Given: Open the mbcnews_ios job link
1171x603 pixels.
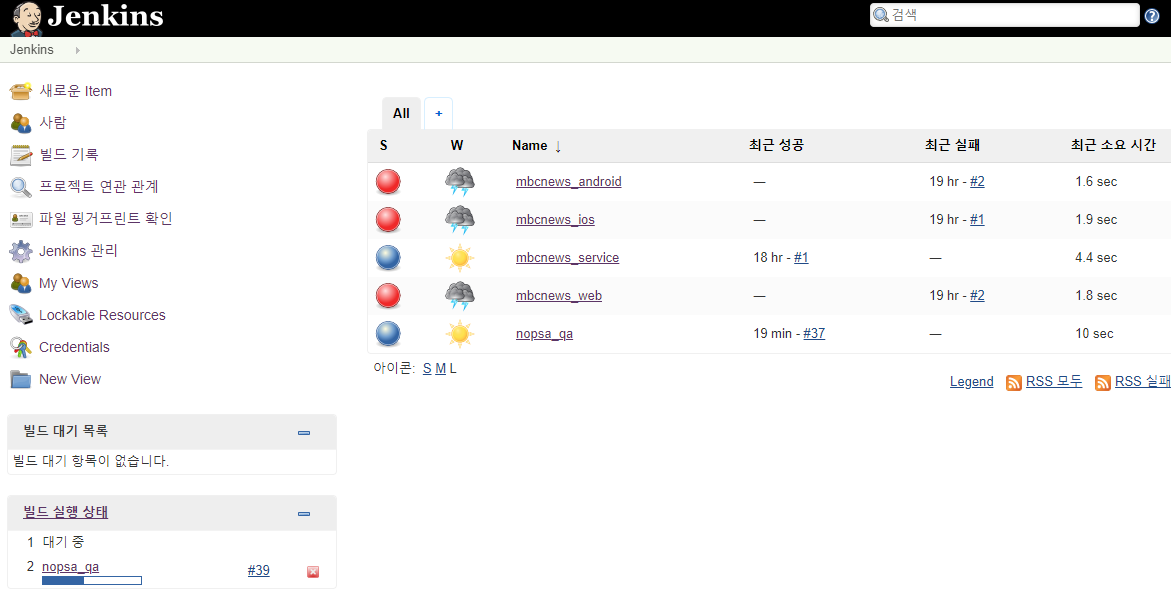Looking at the screenshot, I should (x=555, y=220).
